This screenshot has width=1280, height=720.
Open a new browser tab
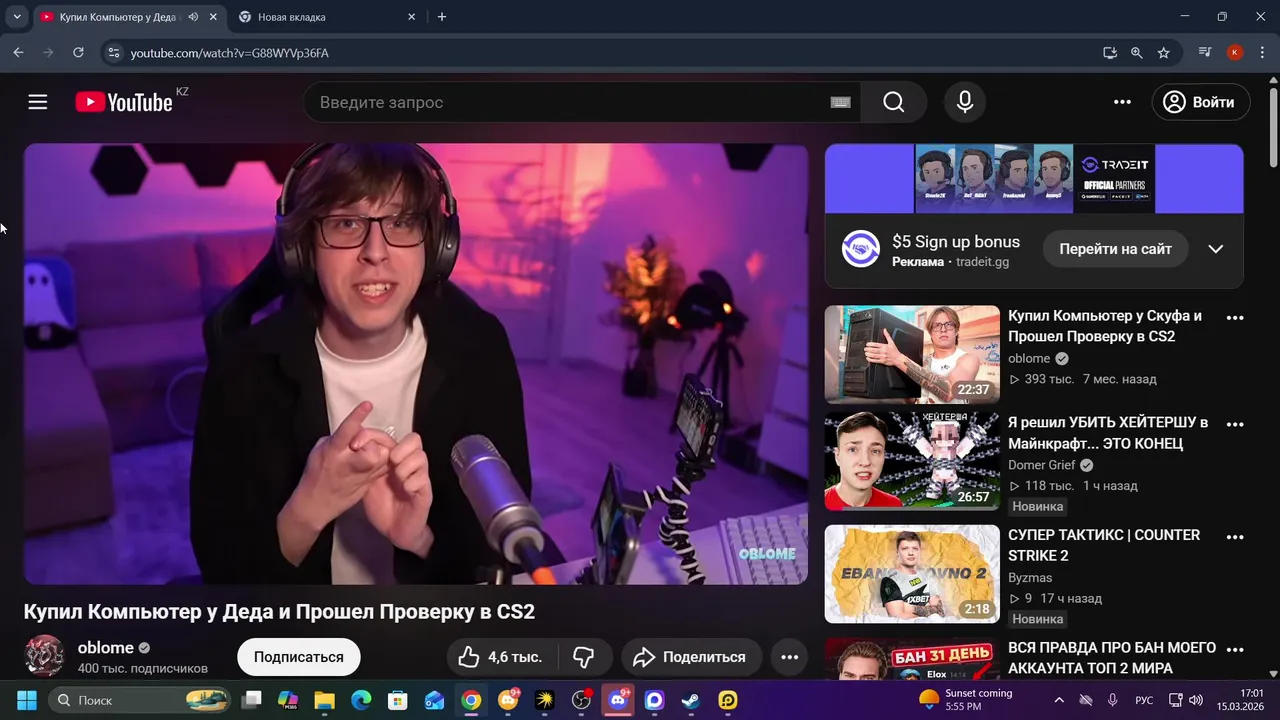pos(442,17)
